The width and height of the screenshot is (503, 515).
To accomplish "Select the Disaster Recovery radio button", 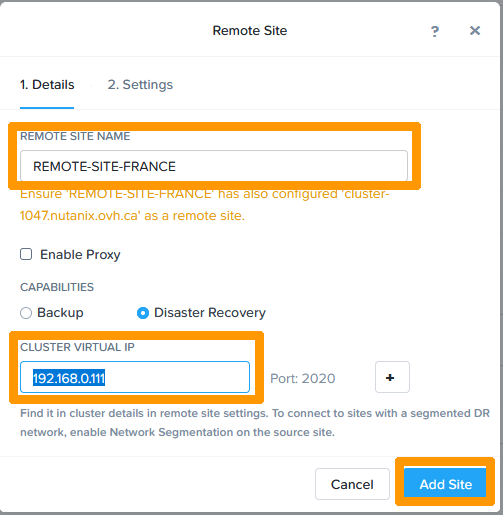I will 143,313.
